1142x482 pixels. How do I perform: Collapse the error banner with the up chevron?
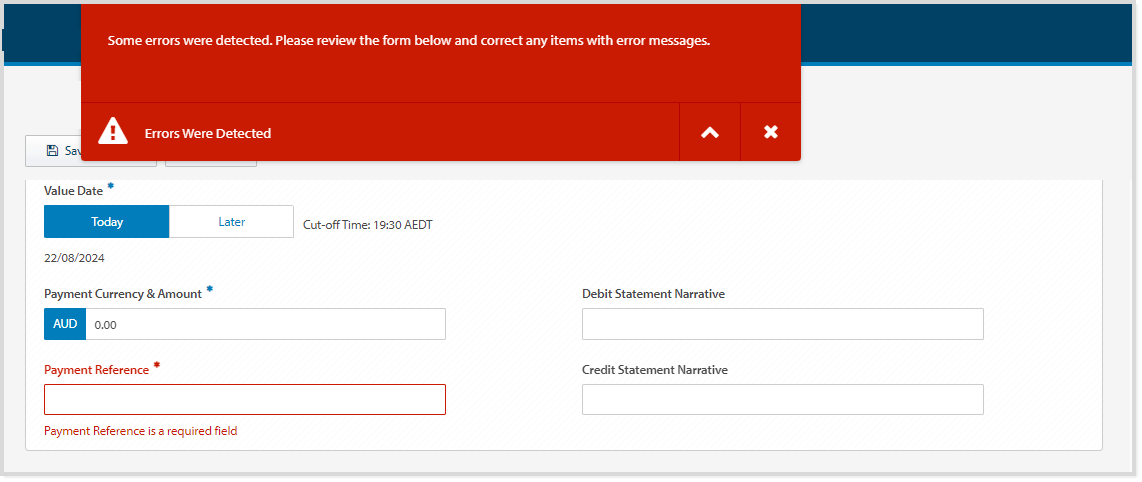tap(710, 132)
